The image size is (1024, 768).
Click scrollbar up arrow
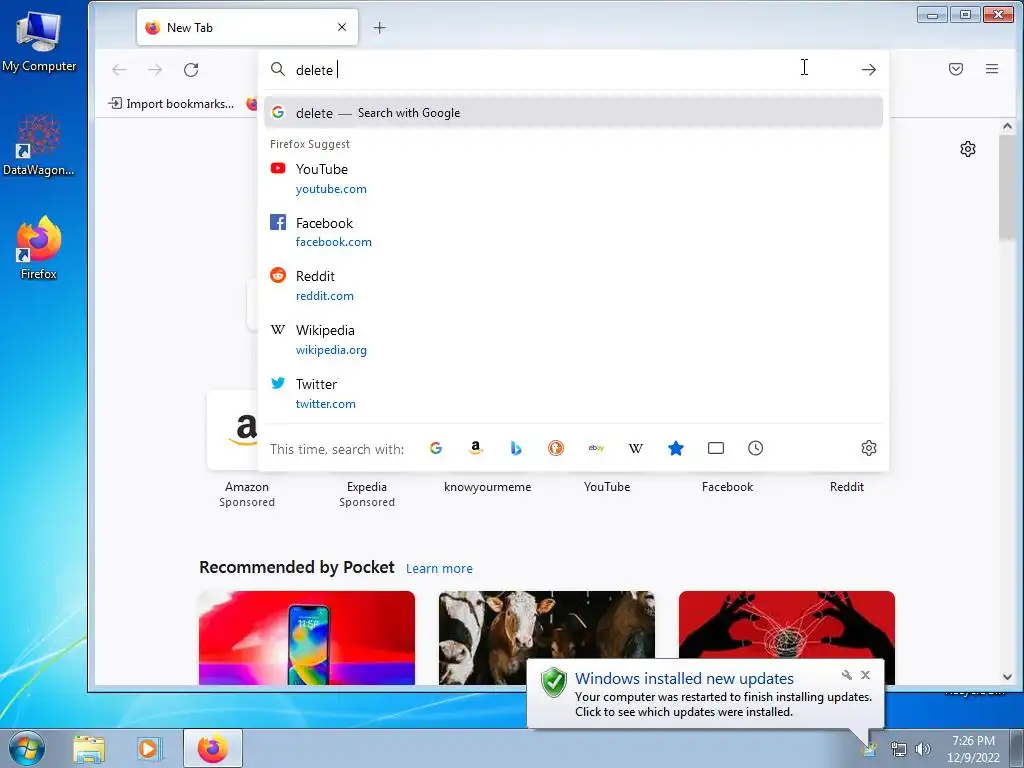(x=1007, y=126)
